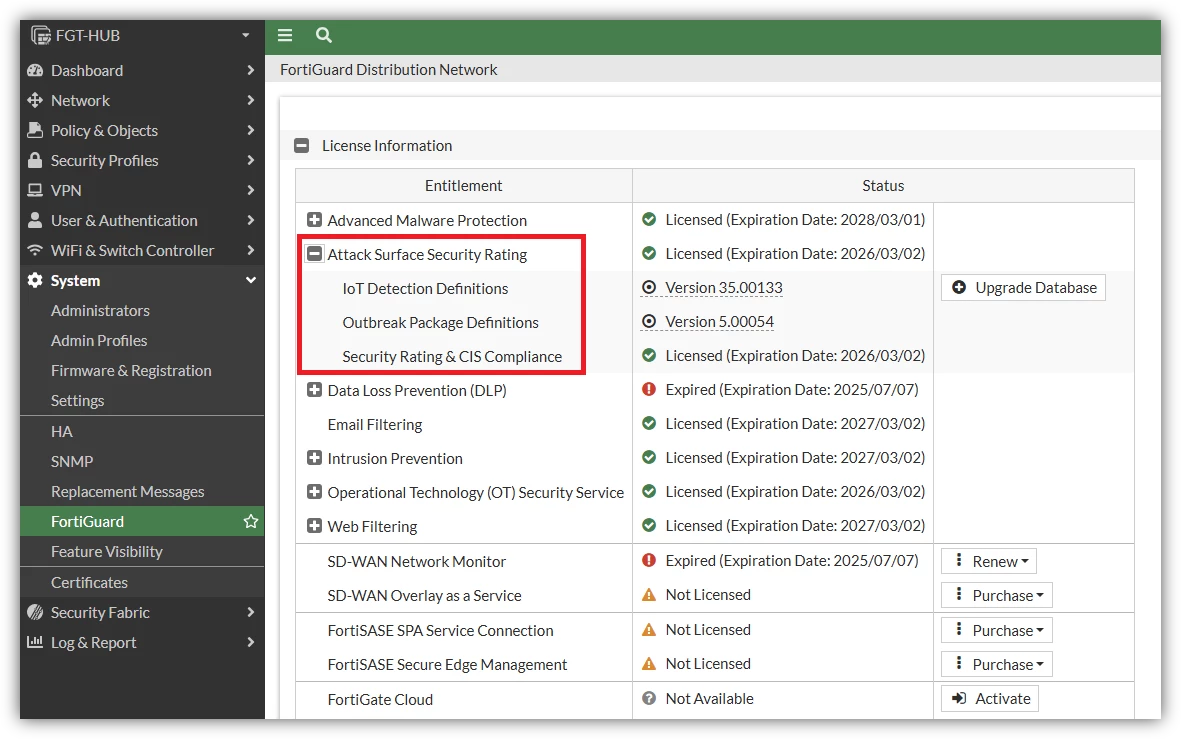The image size is (1181, 739).
Task: Open the FGT-HUB device dropdown arrow
Action: click(246, 35)
